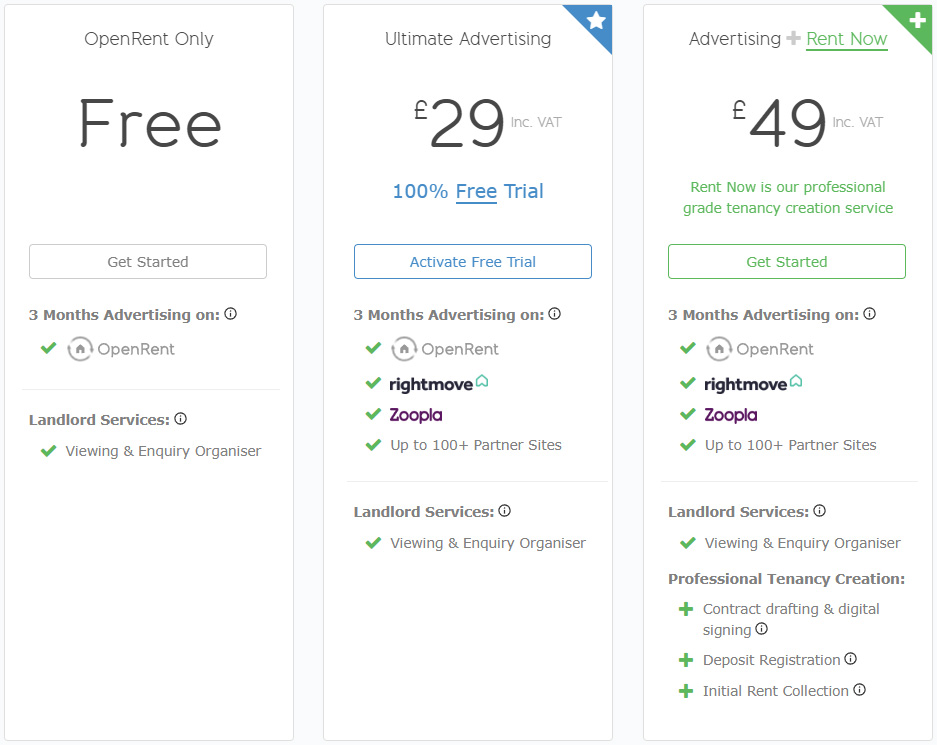Viewport: 937px width, 745px height.
Task: Expand info icon beside Landlord Services in £49 column
Action: click(x=819, y=510)
